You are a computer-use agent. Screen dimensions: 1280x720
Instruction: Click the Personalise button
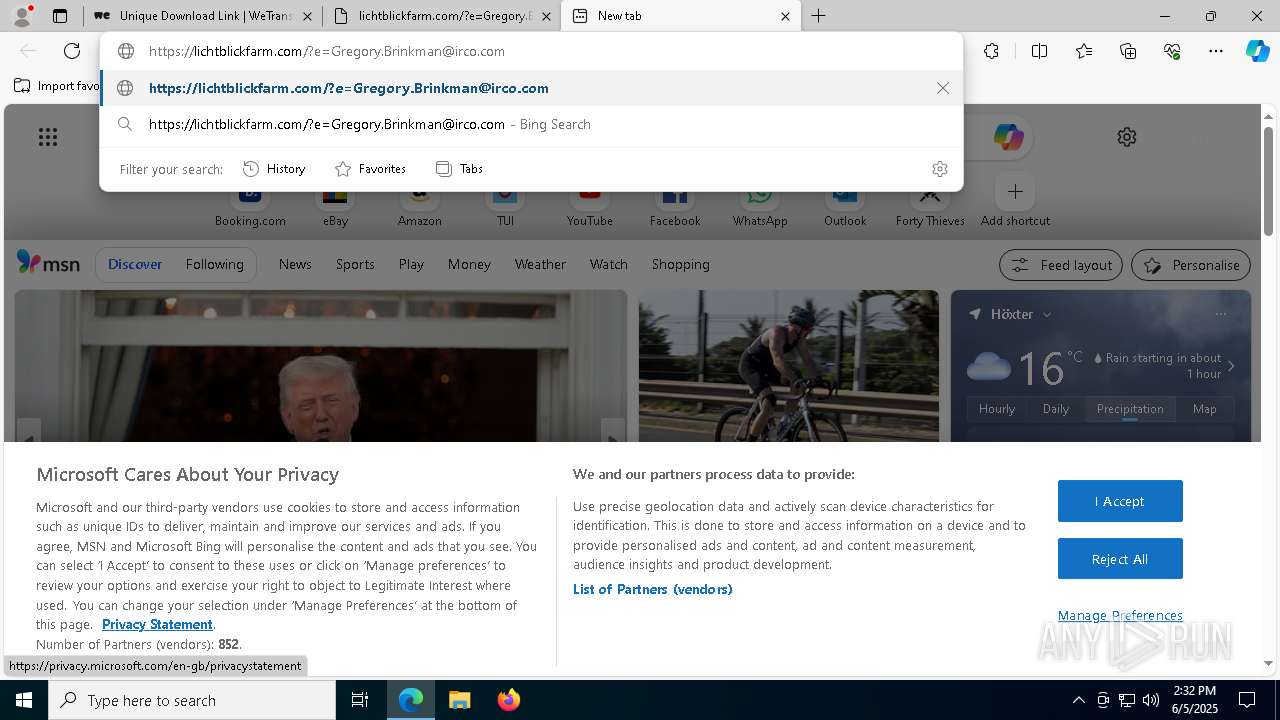point(1191,265)
